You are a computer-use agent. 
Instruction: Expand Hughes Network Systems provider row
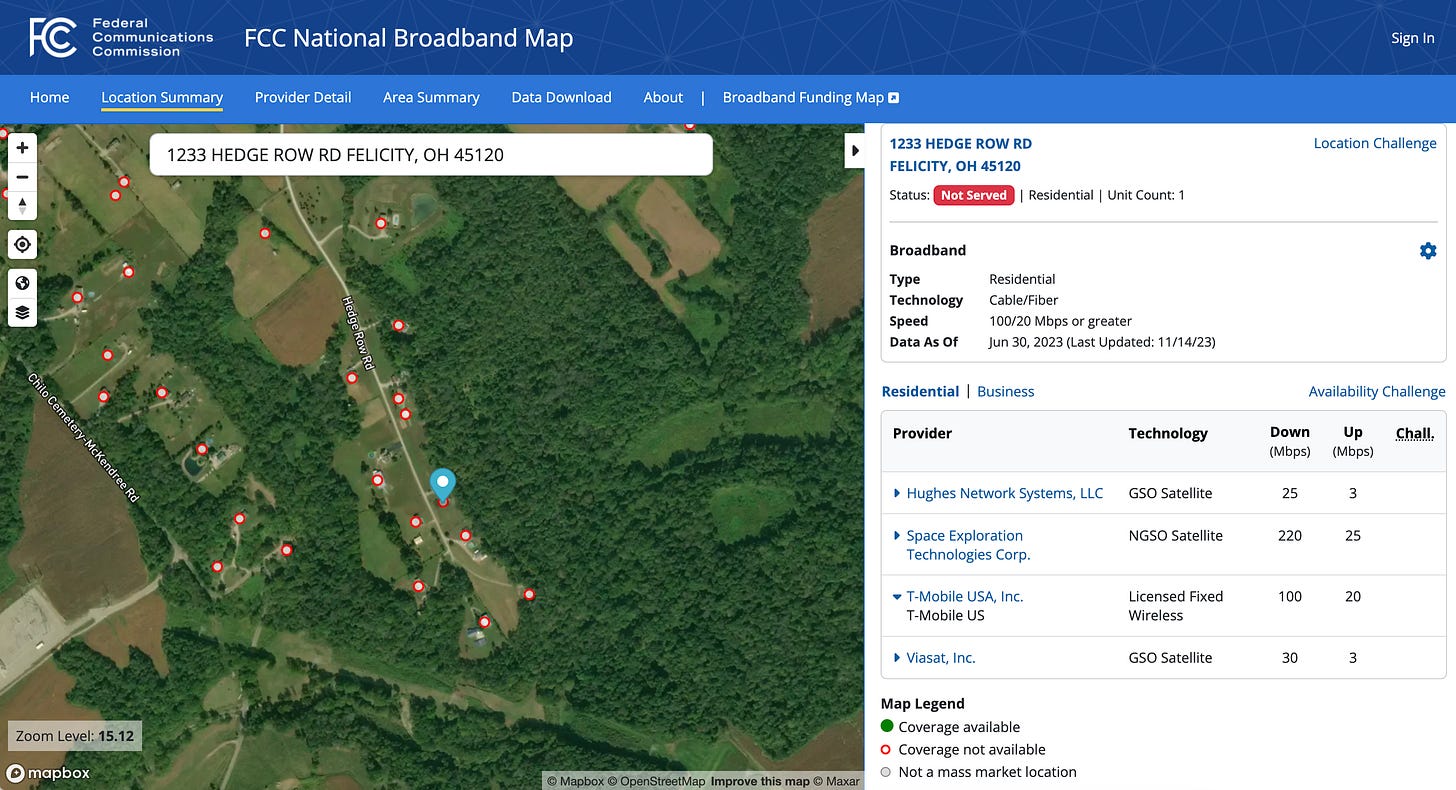(897, 493)
